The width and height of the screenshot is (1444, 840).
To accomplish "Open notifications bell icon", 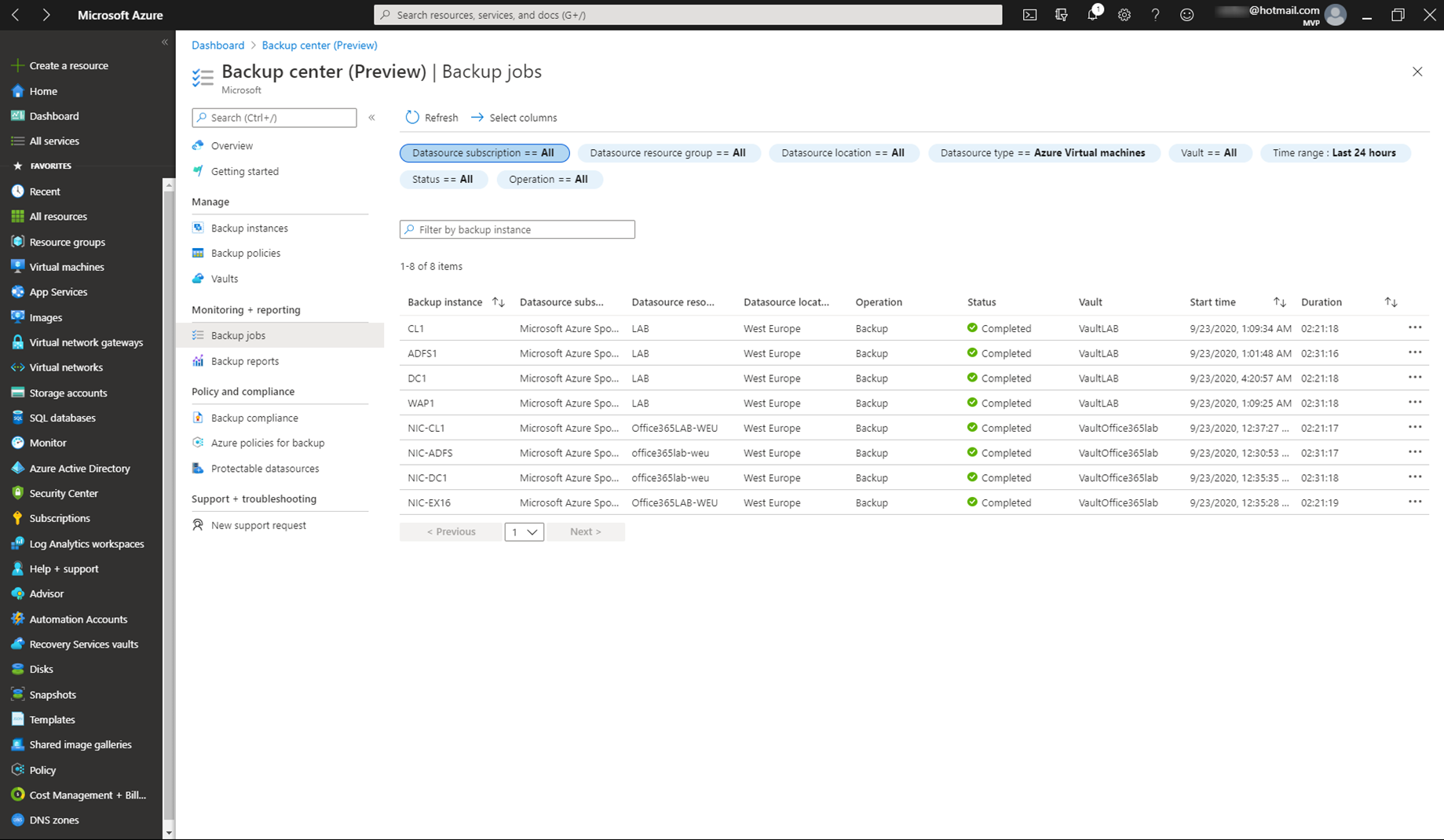I will (x=1093, y=15).
